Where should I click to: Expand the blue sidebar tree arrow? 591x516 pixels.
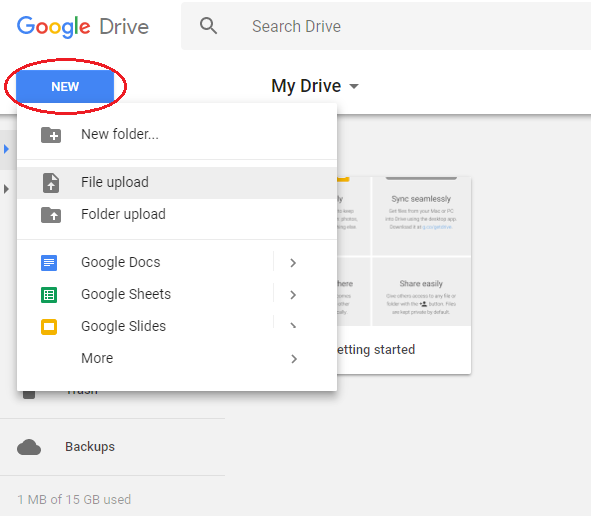click(x=6, y=149)
